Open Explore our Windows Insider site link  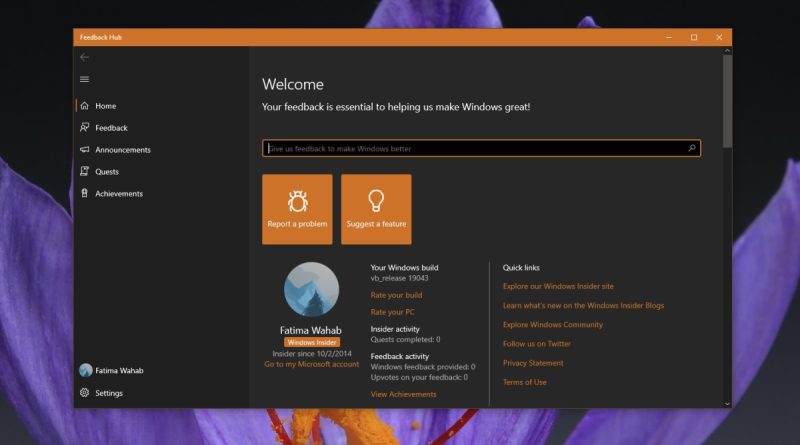coord(558,286)
